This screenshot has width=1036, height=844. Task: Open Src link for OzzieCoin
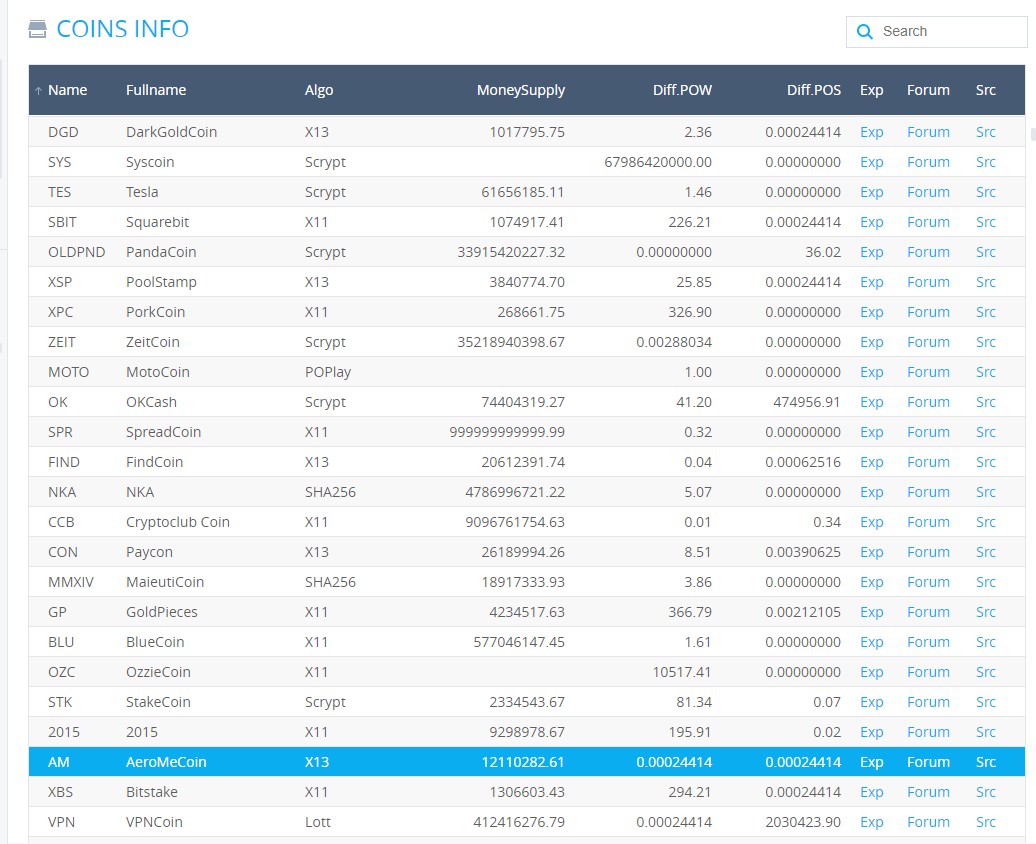coord(985,672)
